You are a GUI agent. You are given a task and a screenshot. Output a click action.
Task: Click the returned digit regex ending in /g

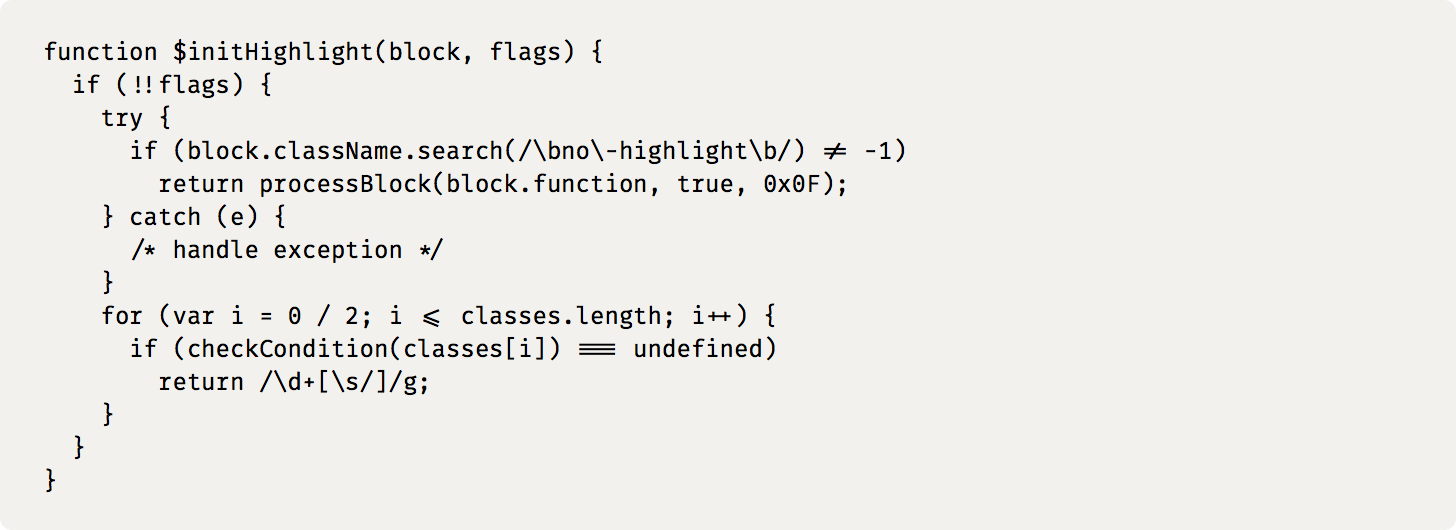pos(345,382)
